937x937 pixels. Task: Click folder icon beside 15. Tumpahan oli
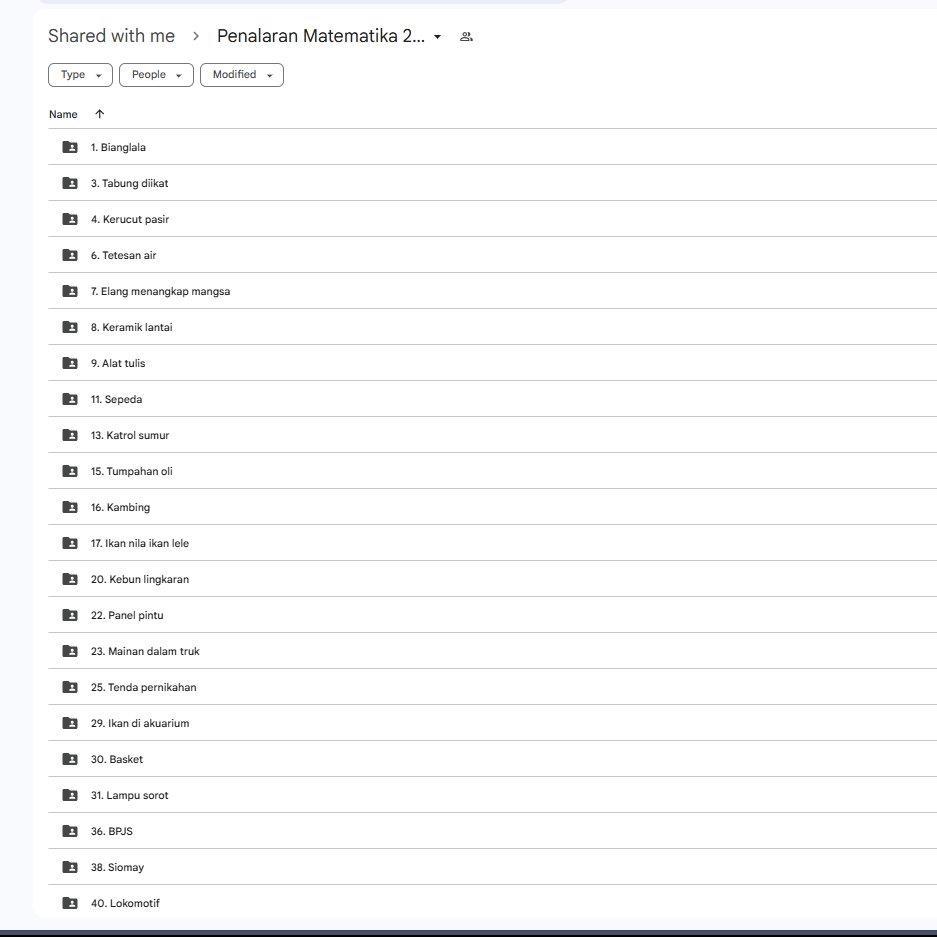click(70, 471)
